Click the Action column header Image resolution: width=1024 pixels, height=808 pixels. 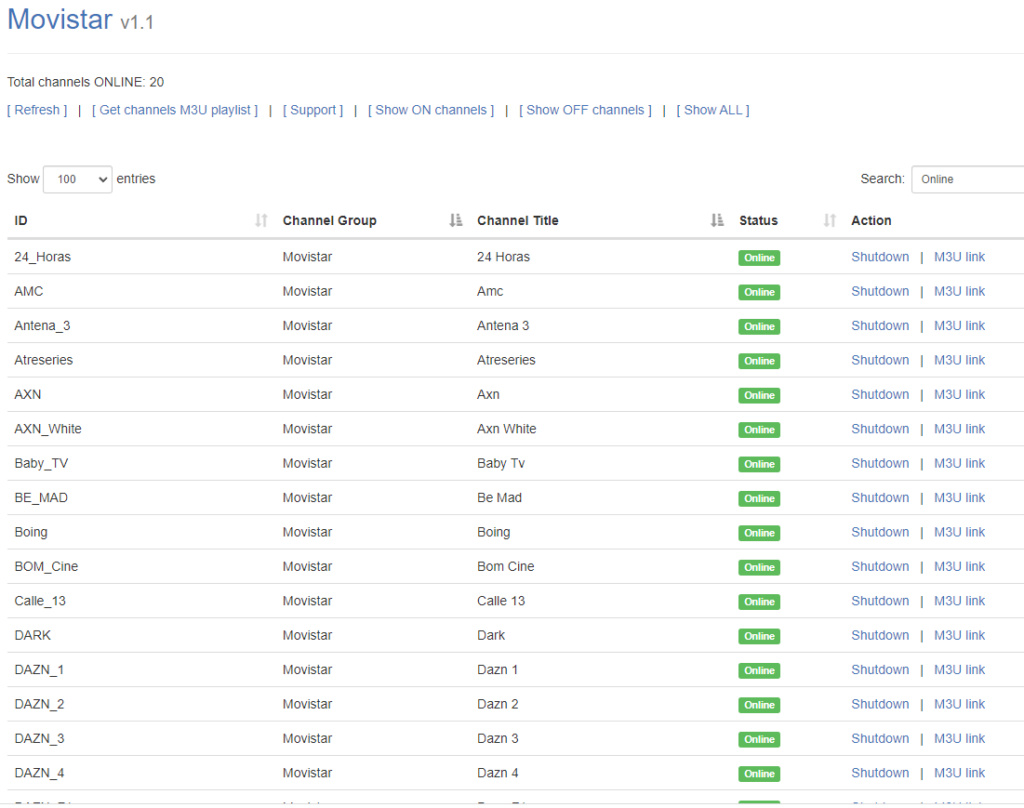[x=871, y=220]
